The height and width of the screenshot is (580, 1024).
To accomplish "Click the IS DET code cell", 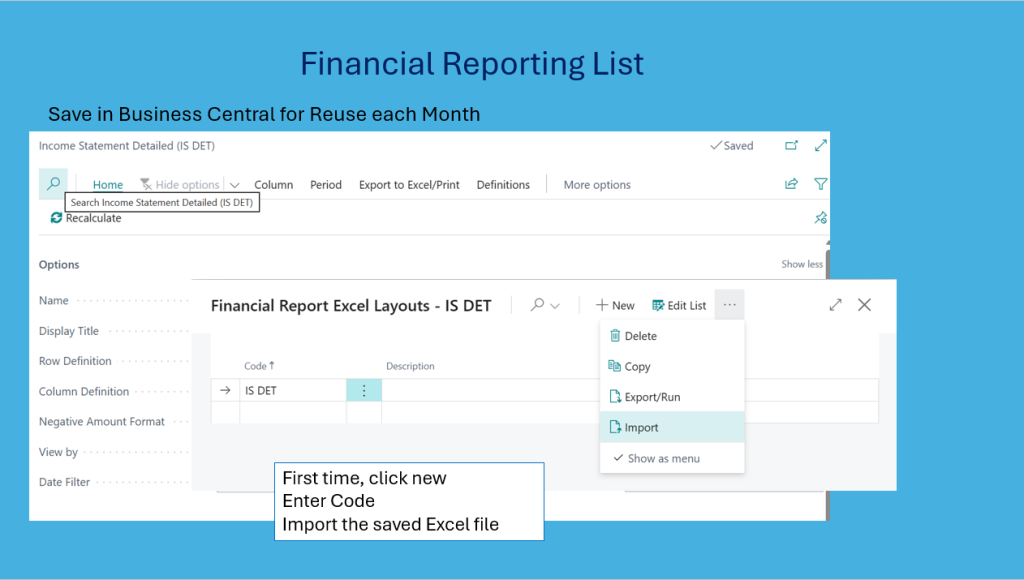I will coord(290,391).
